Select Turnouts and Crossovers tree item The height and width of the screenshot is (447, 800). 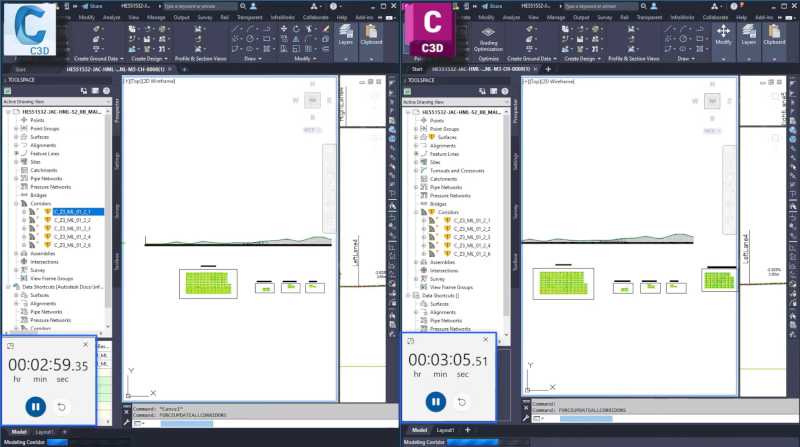click(457, 171)
